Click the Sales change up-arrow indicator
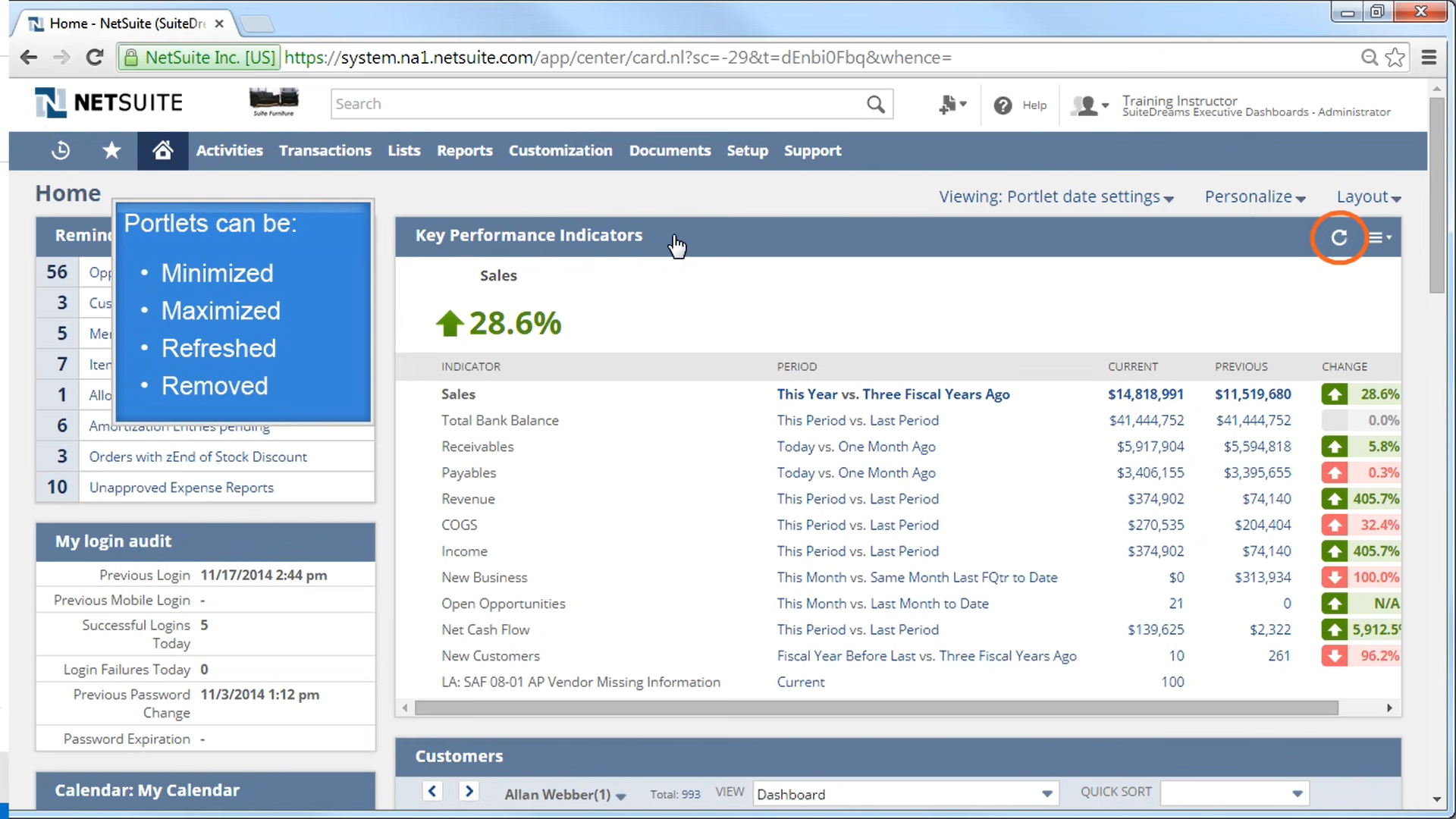The width and height of the screenshot is (1456, 819). [1335, 394]
